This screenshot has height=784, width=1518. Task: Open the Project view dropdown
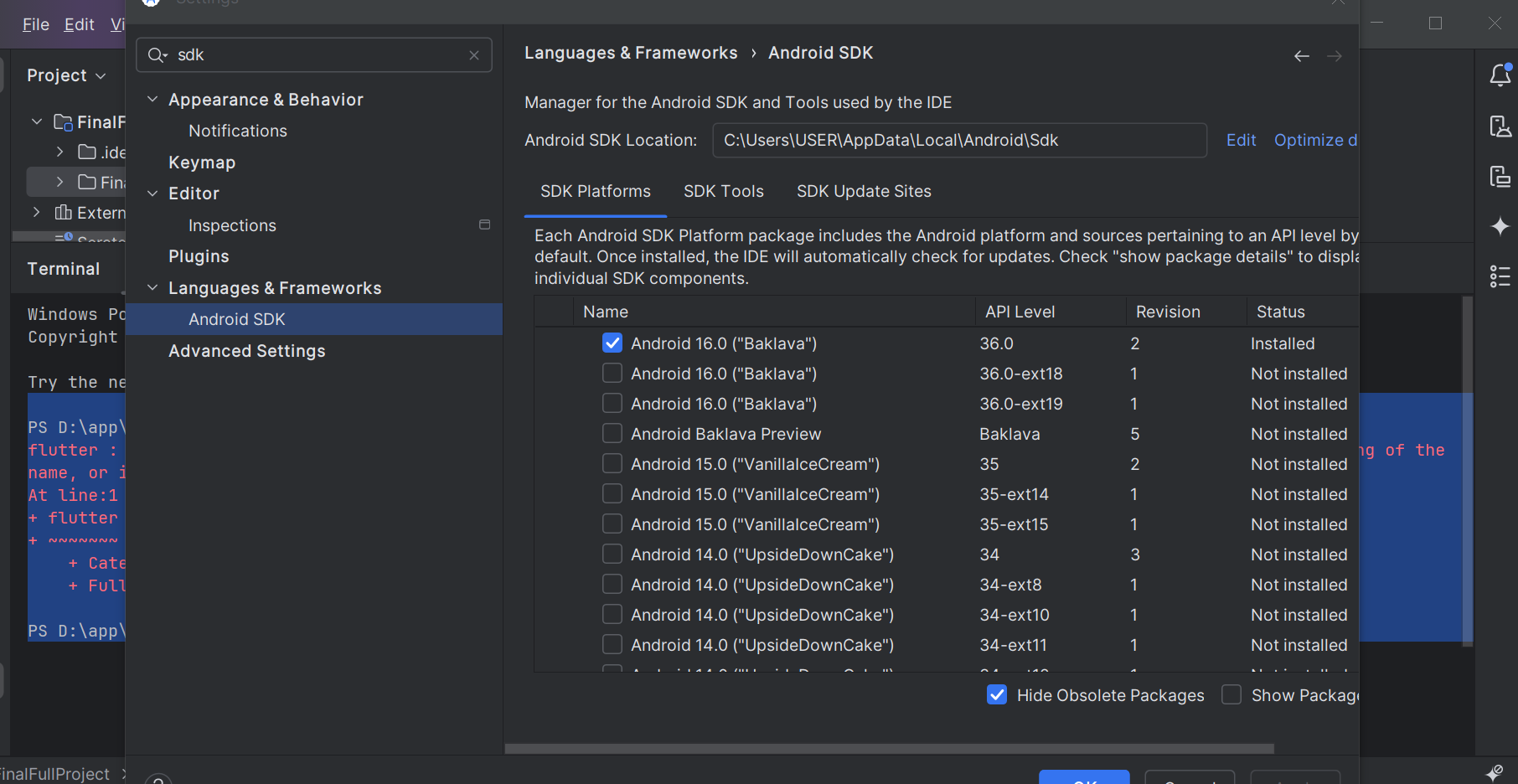click(x=67, y=75)
